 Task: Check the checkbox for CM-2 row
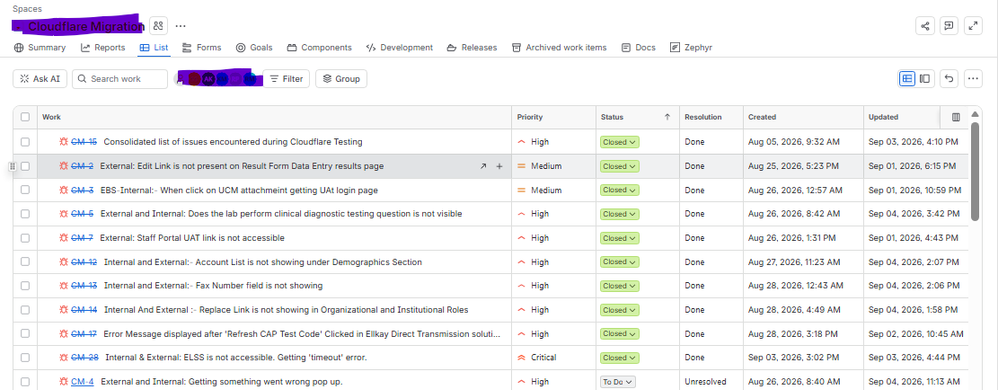(x=25, y=166)
